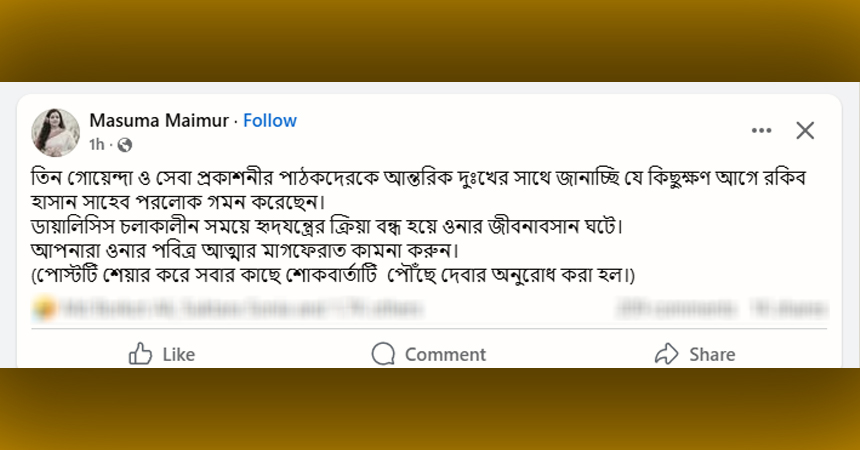Click the Comment speech bubble icon
Image resolution: width=860 pixels, height=450 pixels.
tap(383, 354)
